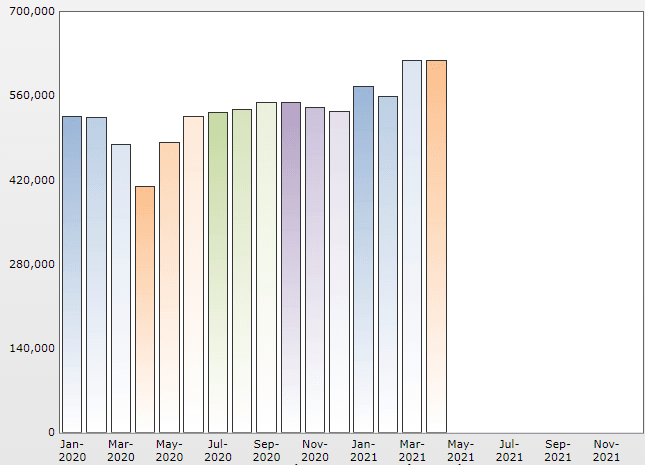Select the Dec-2020 pale lavender bar
Image resolution: width=645 pixels, height=465 pixels.
coord(339,272)
